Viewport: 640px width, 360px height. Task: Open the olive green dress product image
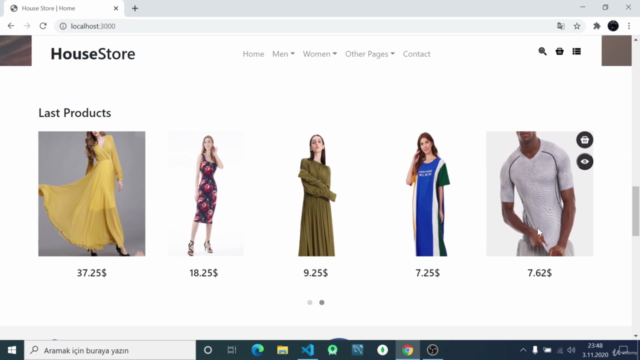tap(316, 194)
